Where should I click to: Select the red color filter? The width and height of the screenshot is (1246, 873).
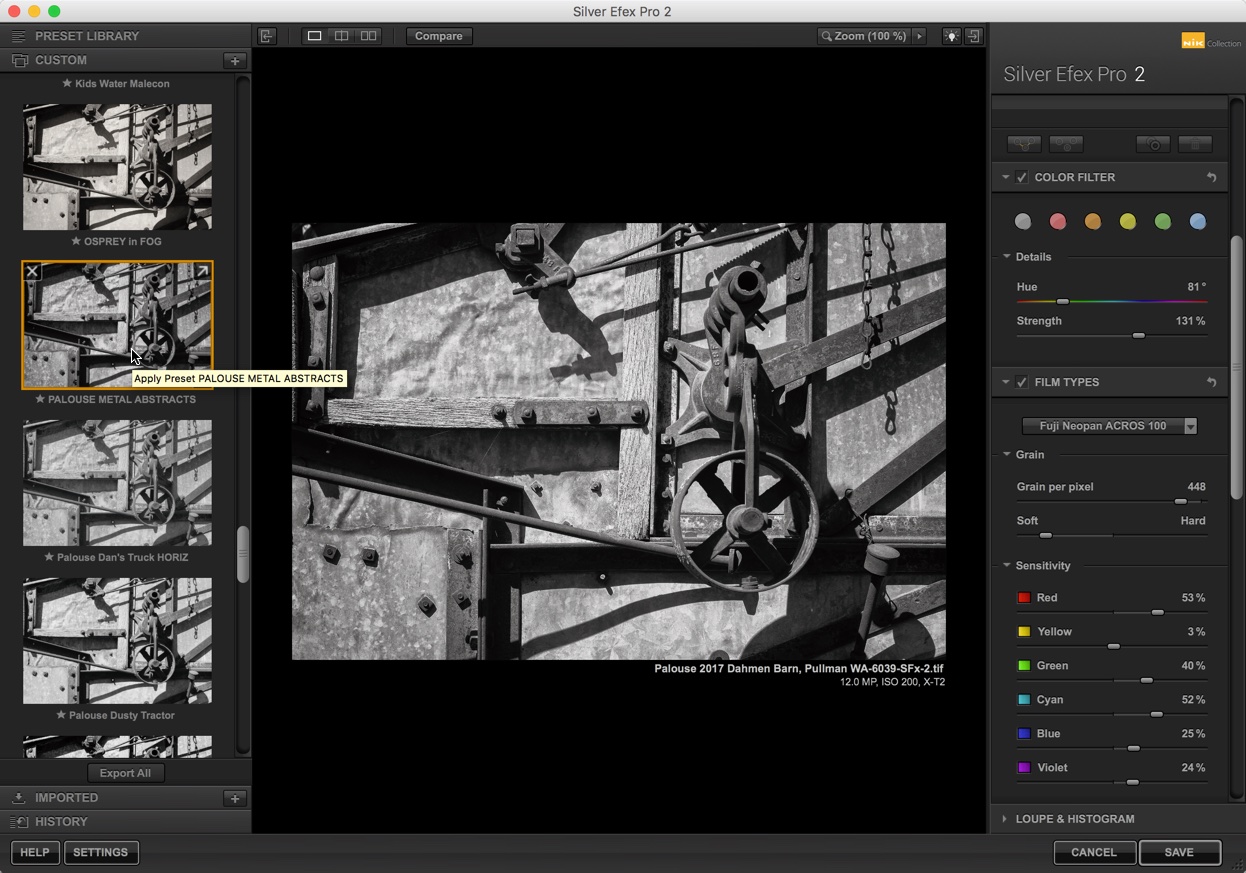click(1057, 222)
